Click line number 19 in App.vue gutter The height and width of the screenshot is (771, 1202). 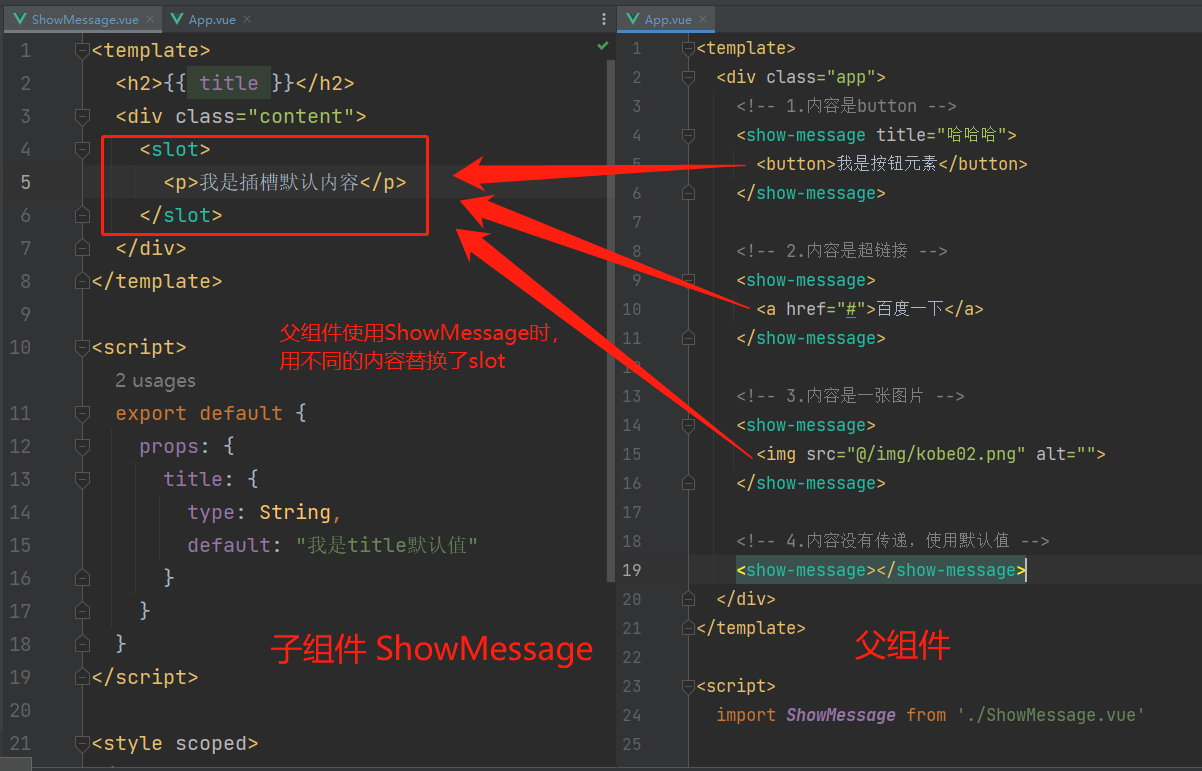pos(631,570)
